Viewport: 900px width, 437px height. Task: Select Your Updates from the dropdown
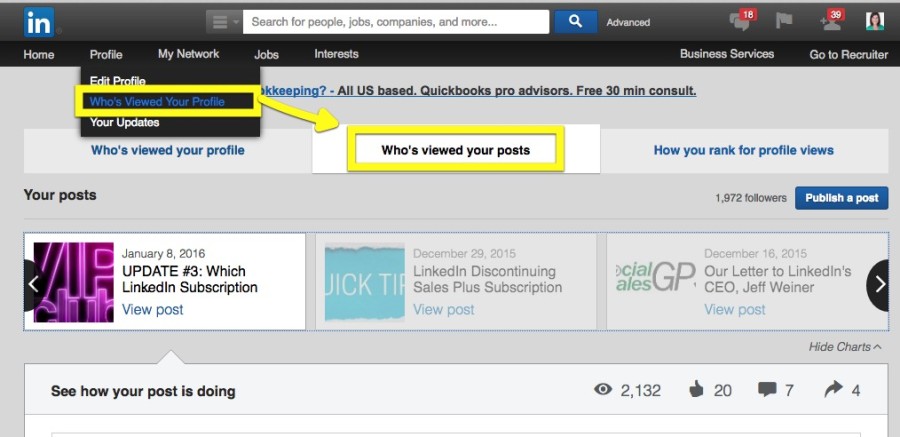(125, 122)
